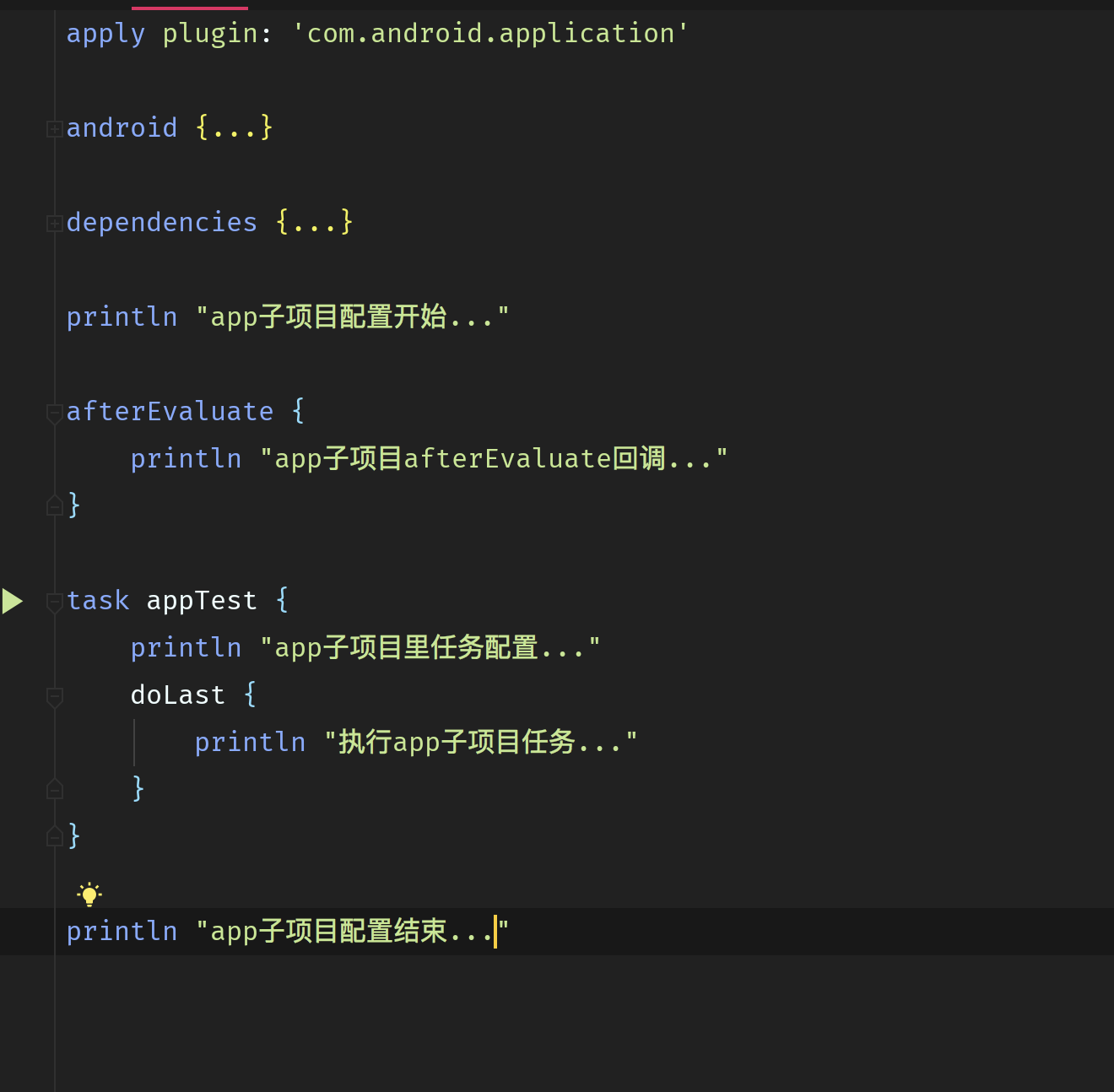Collapse the doLast closure fold marker
Screen dimensions: 1114x1092
click(54, 696)
